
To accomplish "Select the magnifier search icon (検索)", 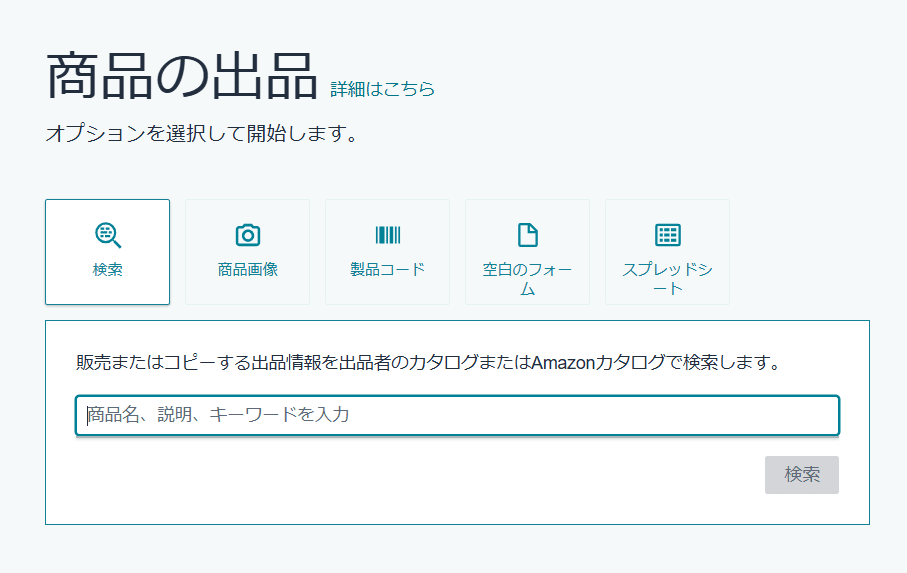I will point(108,235).
